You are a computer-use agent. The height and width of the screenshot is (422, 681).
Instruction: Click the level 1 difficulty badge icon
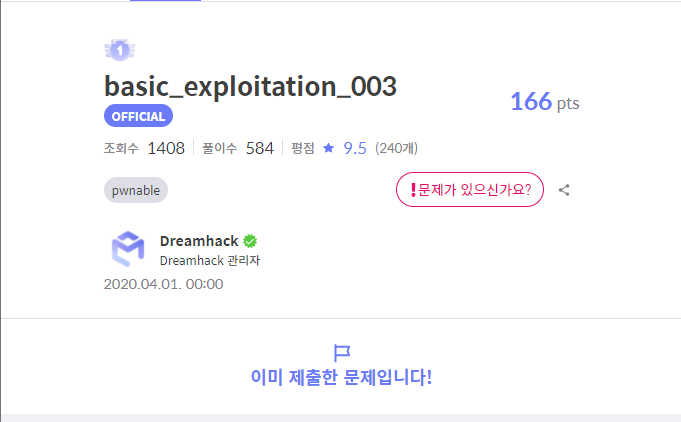click(120, 50)
